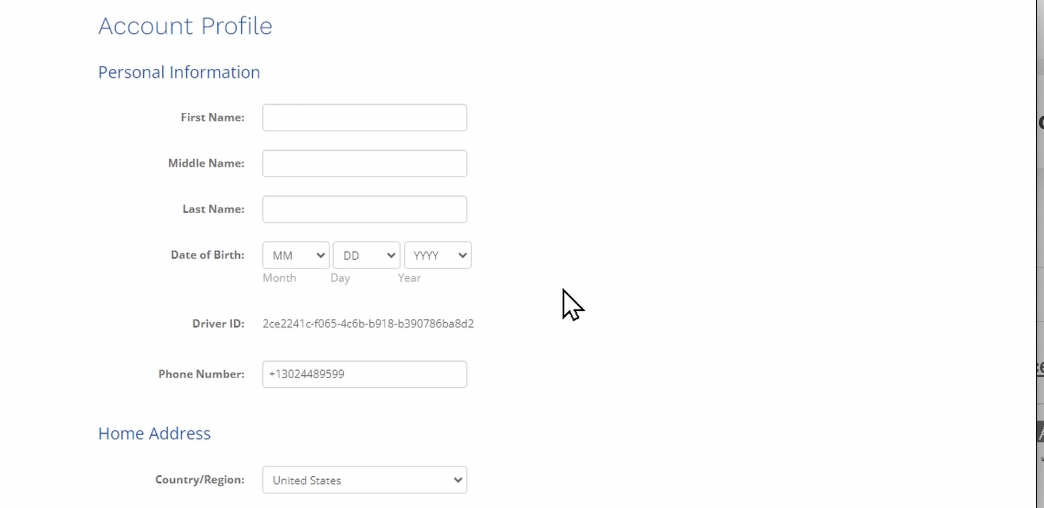This screenshot has width=1044, height=508.
Task: Click the First Name text field
Action: tap(364, 117)
